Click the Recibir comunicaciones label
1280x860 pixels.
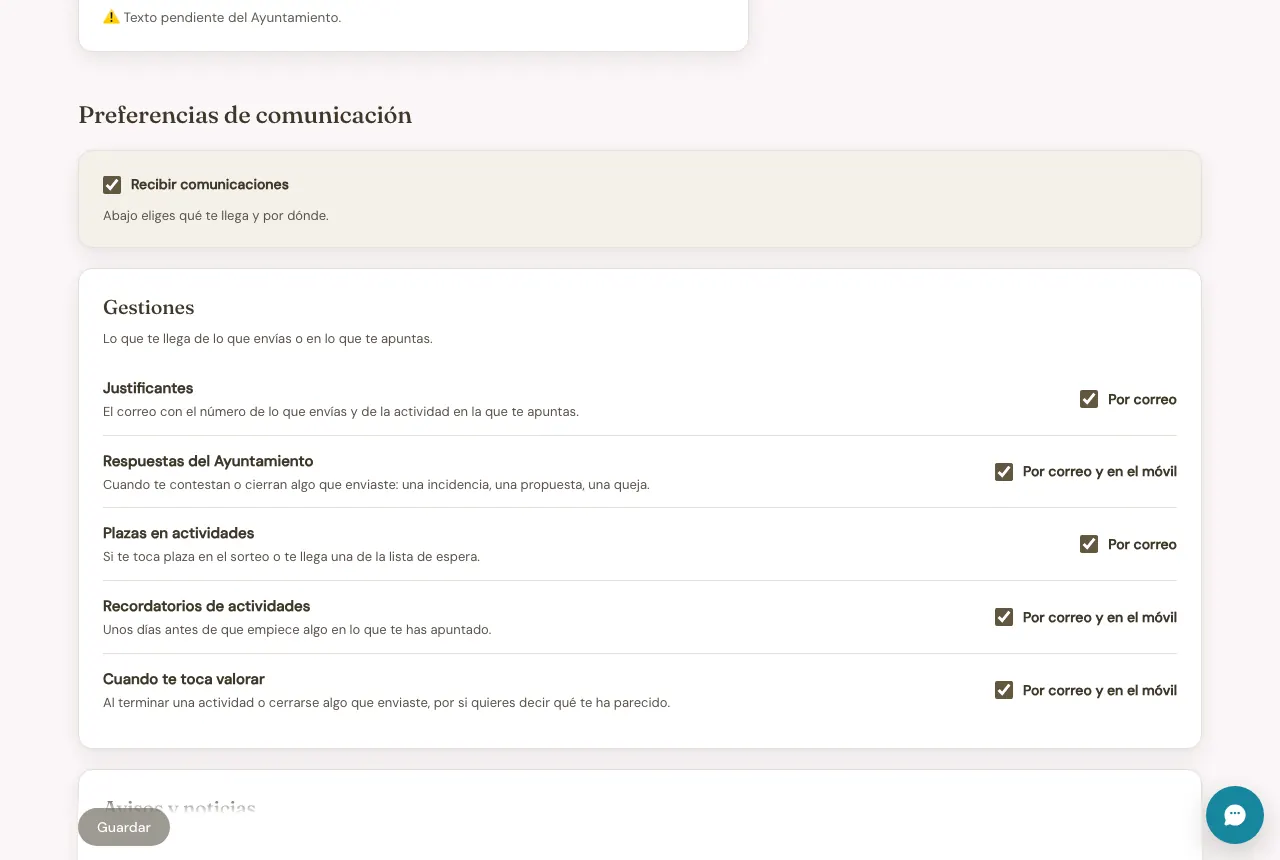pyautogui.click(x=210, y=185)
